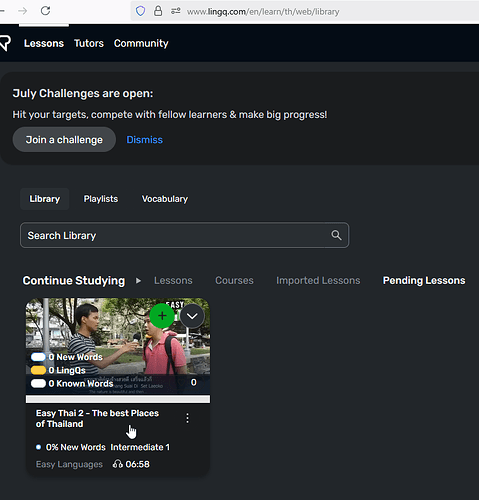Open the tracking protection shield icon
The width and height of the screenshot is (479, 500).
click(140, 11)
